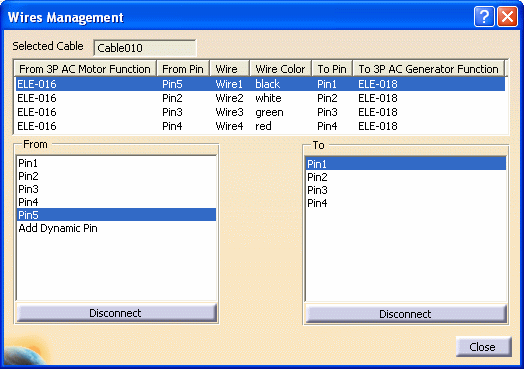The image size is (524, 369).
Task: Sort by From 3P AC Motor Function header
Action: tap(85, 69)
